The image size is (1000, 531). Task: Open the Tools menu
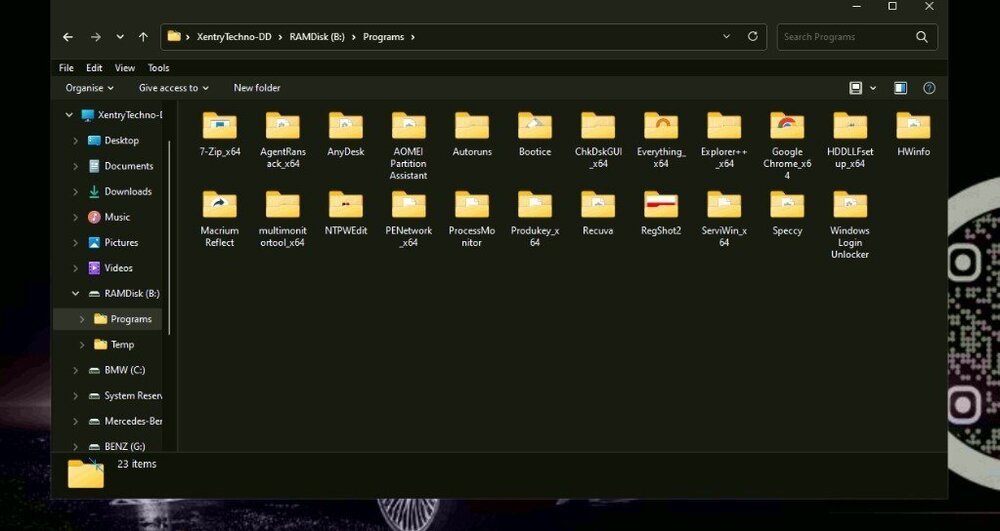[158, 68]
